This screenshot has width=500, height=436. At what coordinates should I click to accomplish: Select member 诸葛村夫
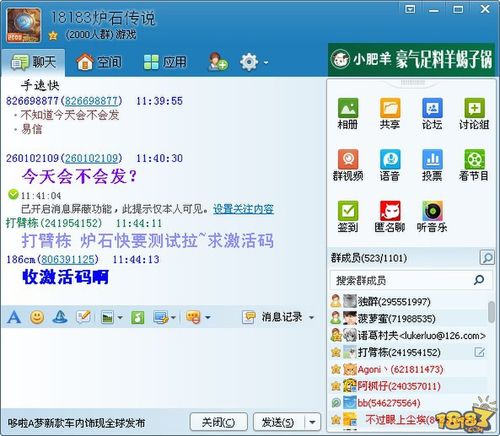(x=409, y=335)
